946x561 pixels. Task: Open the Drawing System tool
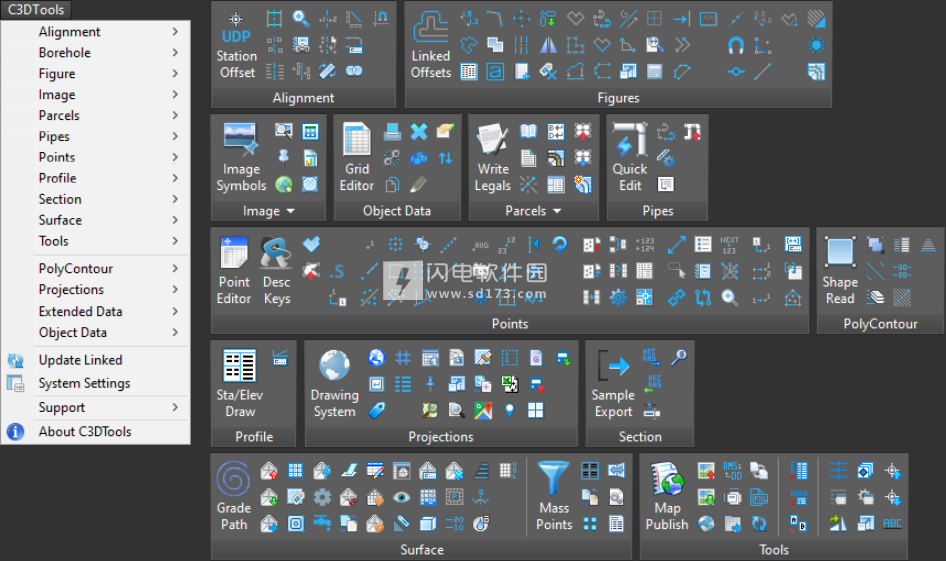tap(334, 384)
